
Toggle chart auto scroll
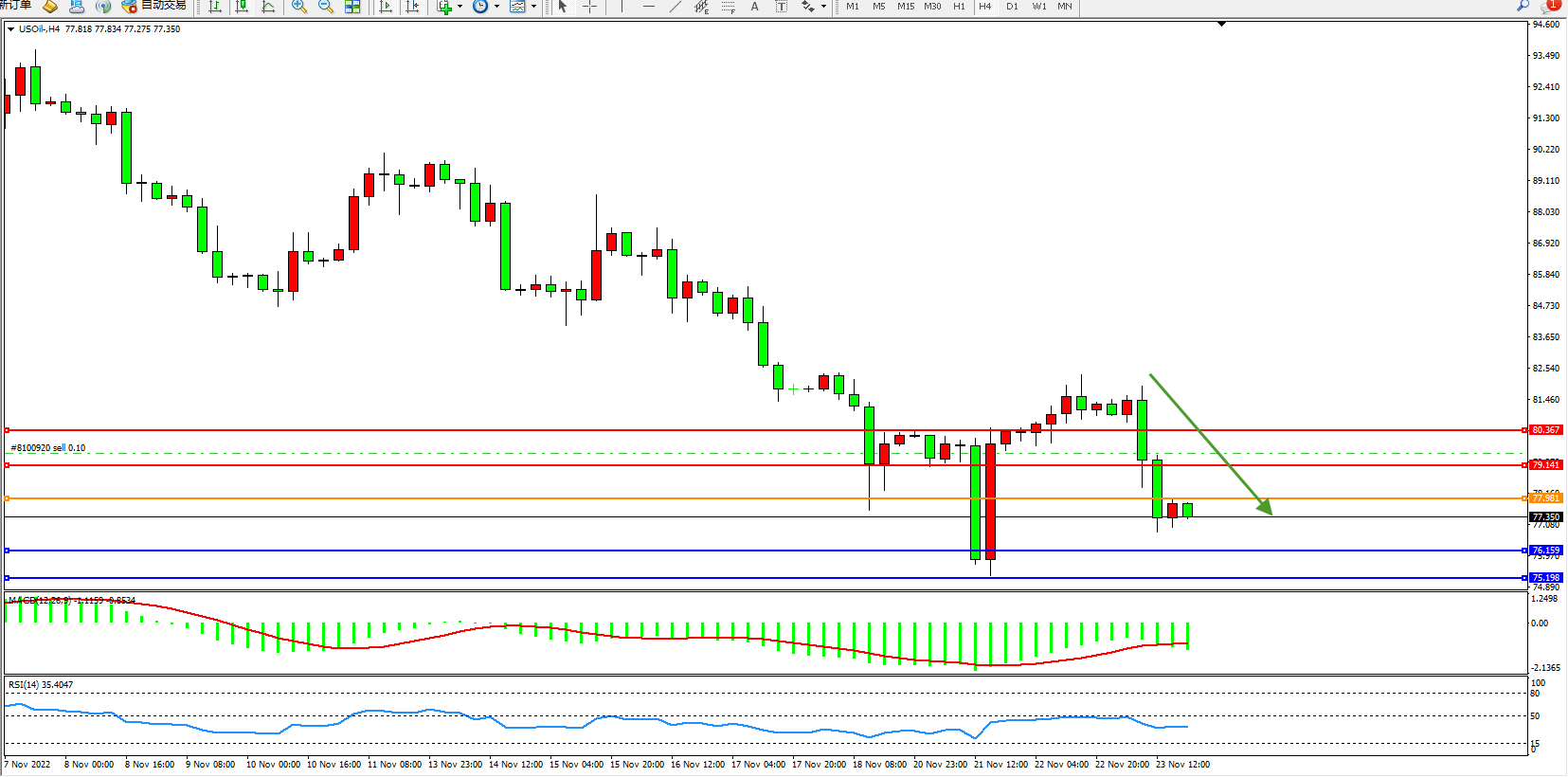click(386, 7)
